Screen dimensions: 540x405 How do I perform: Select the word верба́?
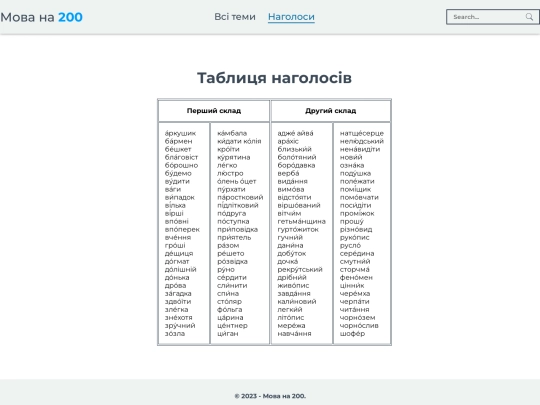(288, 173)
